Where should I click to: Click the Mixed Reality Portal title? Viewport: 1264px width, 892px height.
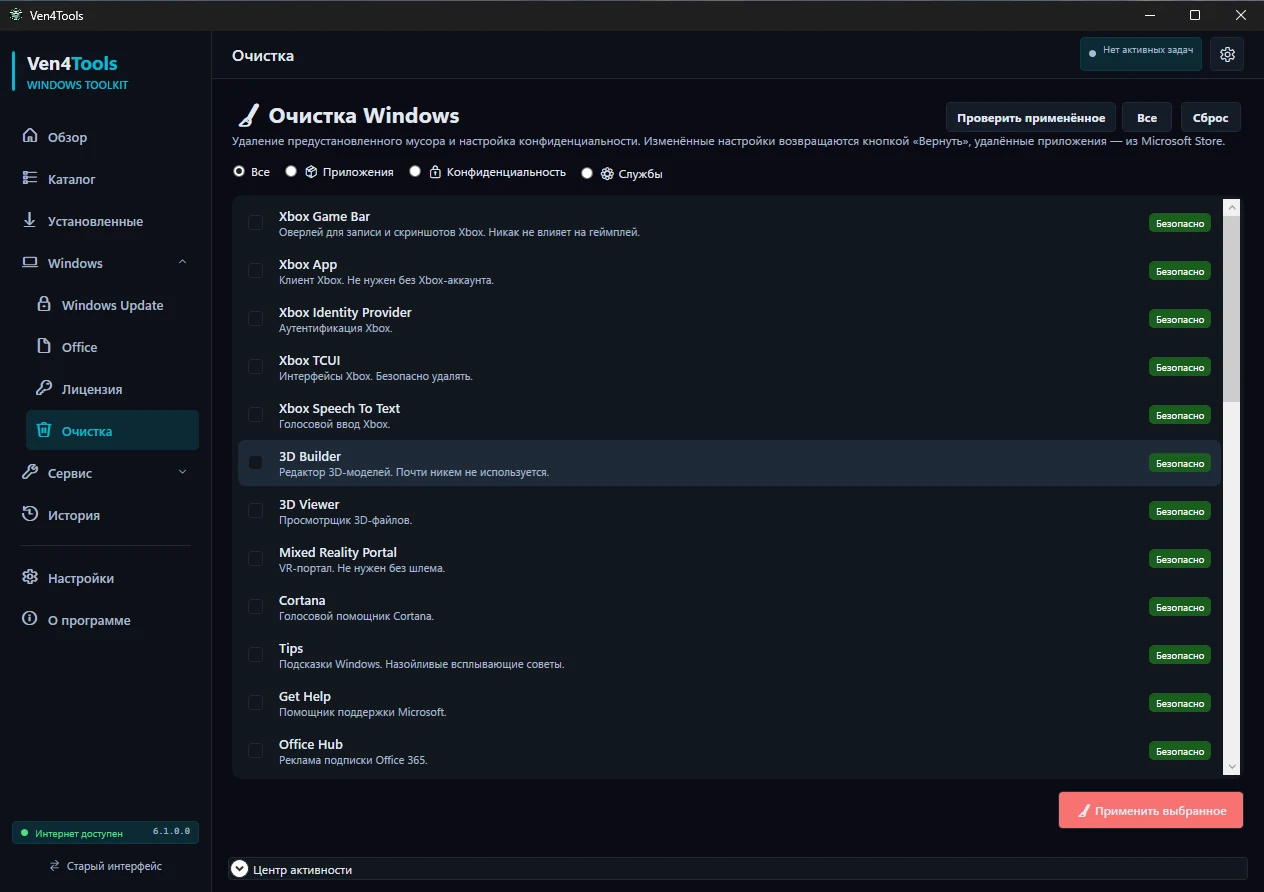click(x=338, y=552)
